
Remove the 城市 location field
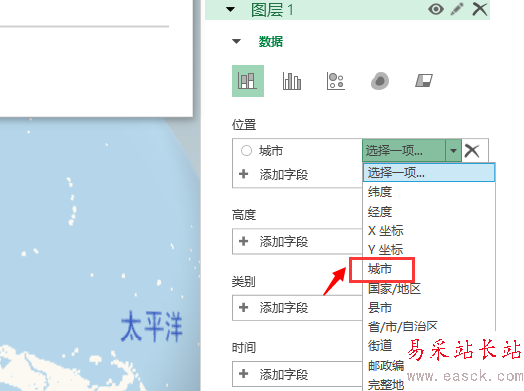(472, 151)
